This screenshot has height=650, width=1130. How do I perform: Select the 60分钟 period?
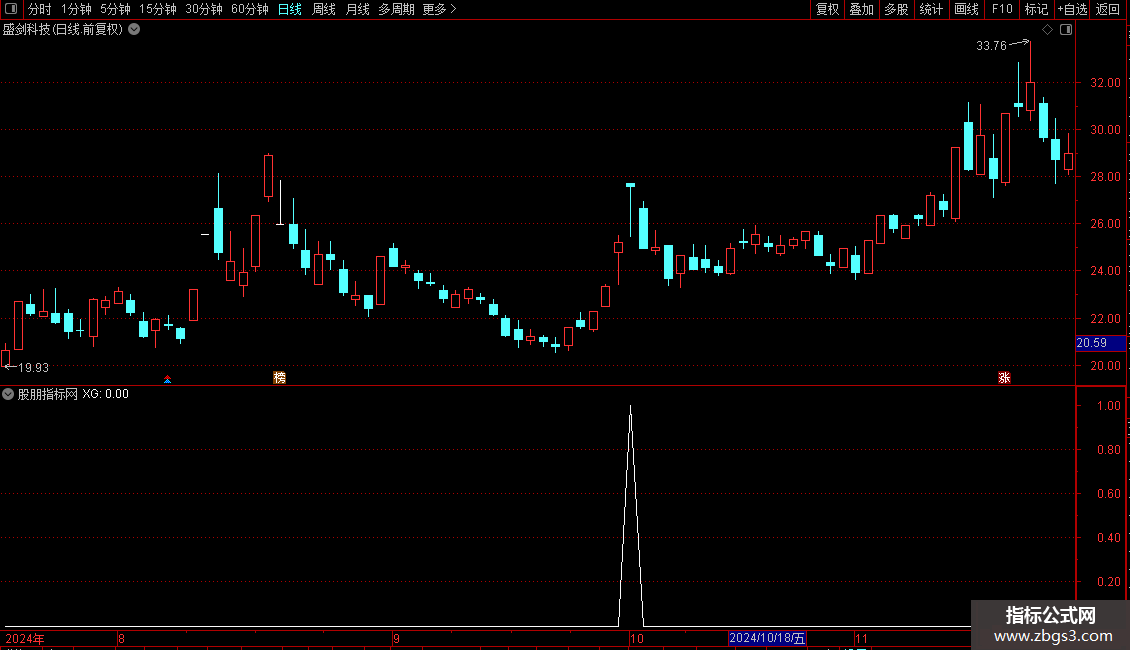coord(249,9)
